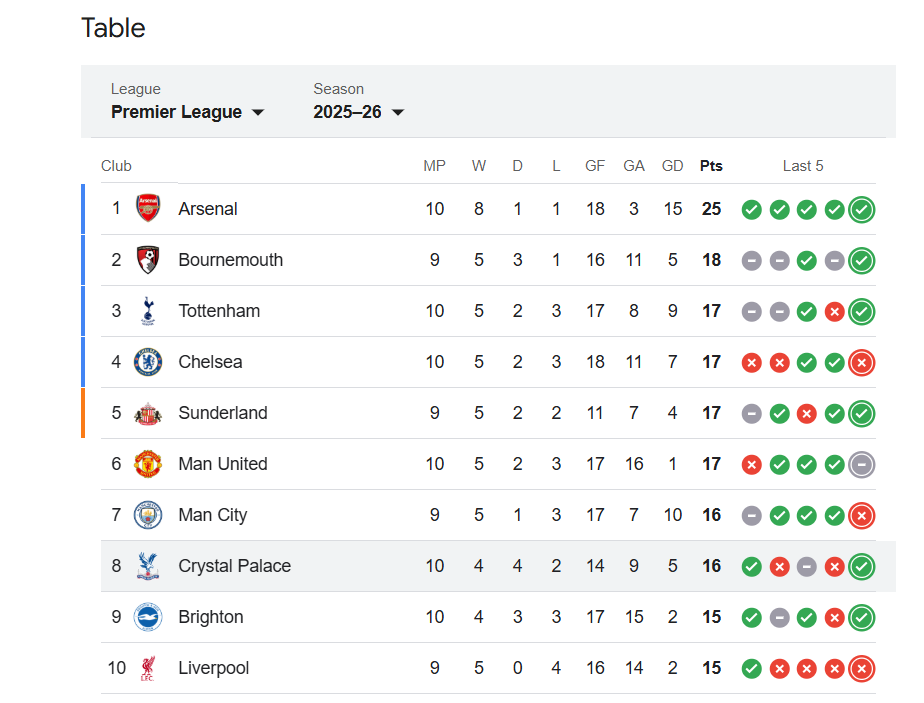The height and width of the screenshot is (703, 924).
Task: Open the Brighton team link
Action: click(x=210, y=617)
